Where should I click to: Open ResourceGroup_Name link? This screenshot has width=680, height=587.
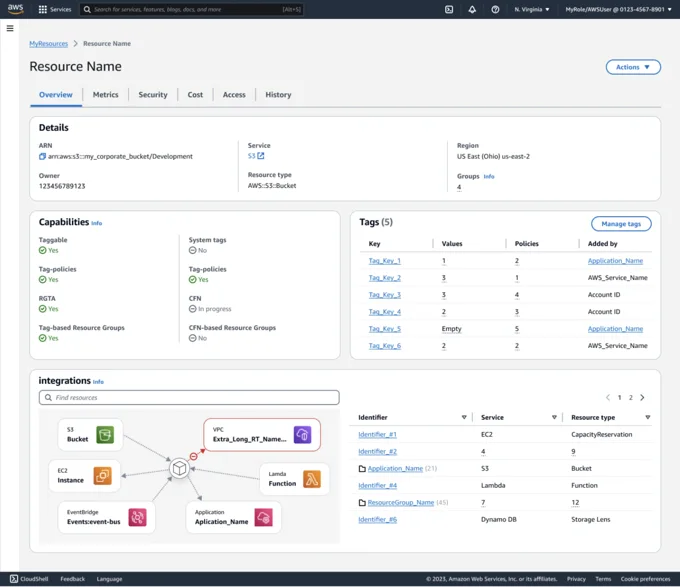[401, 502]
